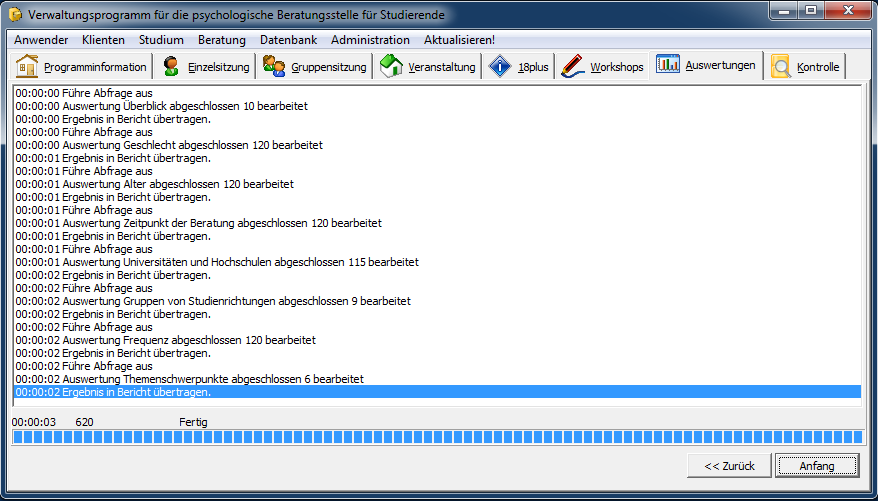Click the completed blue progress bar
This screenshot has height=501, width=878.
437,437
